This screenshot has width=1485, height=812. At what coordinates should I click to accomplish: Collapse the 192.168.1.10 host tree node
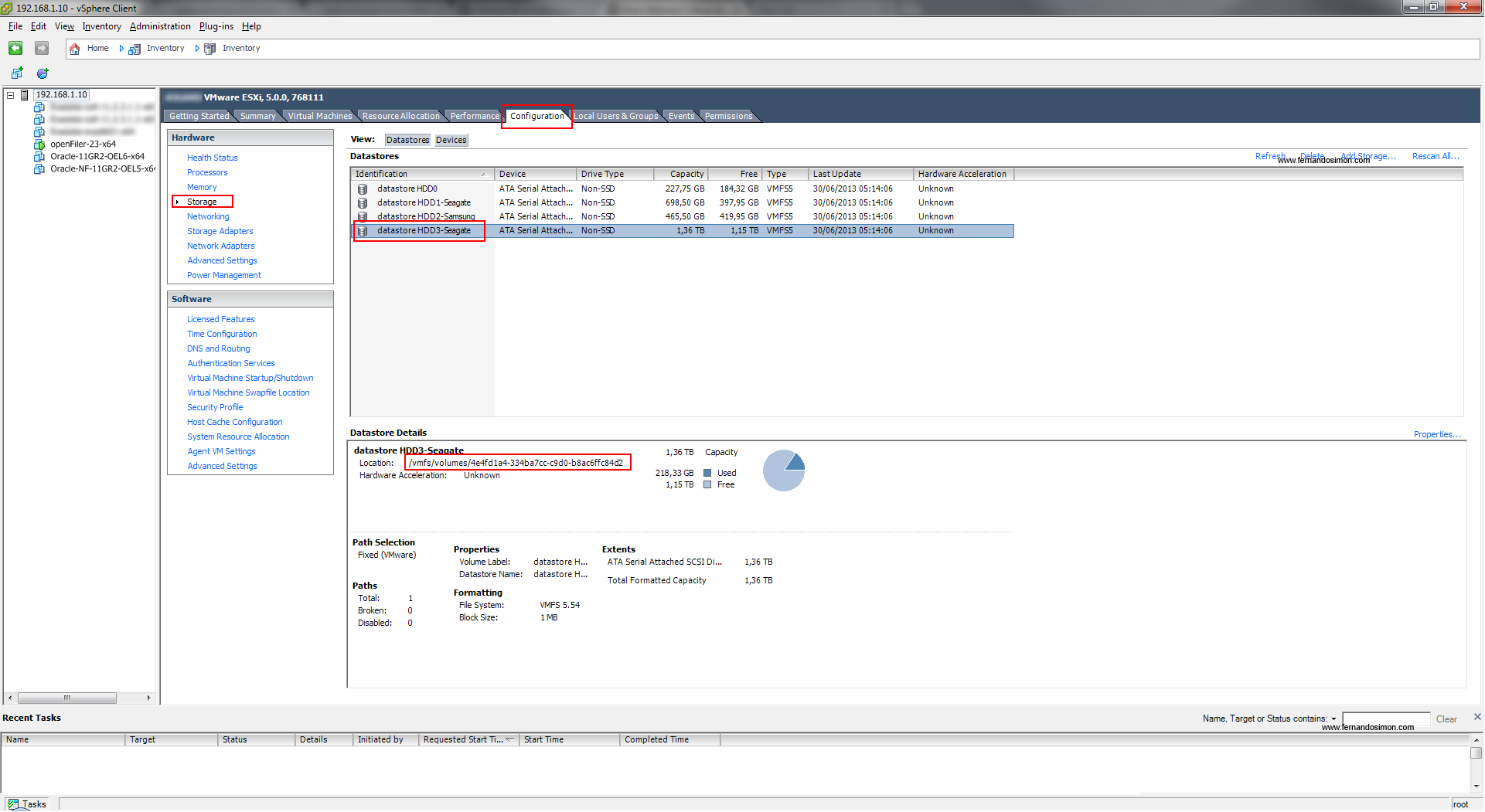pyautogui.click(x=11, y=95)
